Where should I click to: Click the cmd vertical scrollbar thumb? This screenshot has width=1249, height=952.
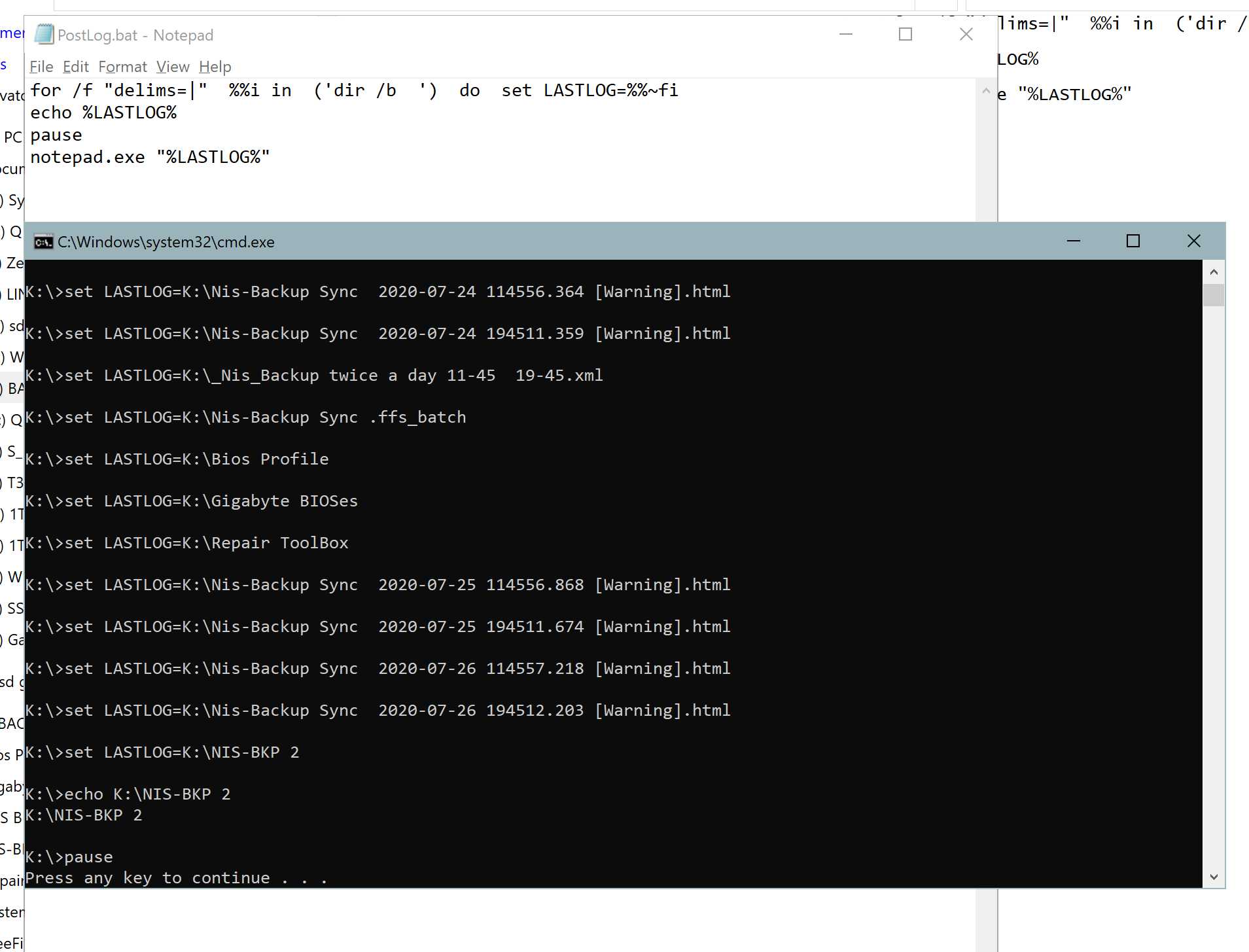click(x=1214, y=295)
